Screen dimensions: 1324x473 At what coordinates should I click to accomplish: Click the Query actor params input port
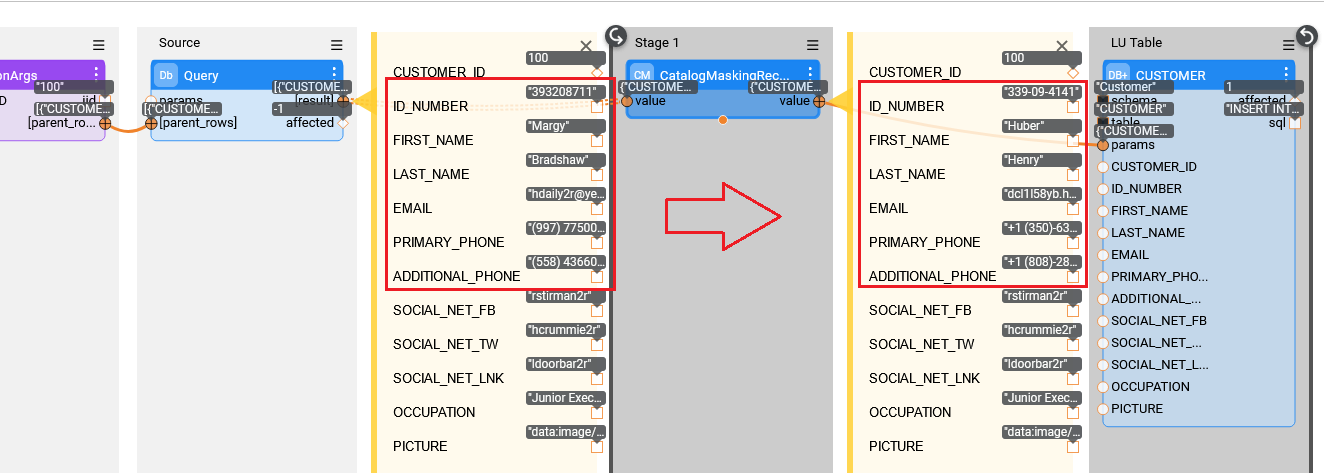coord(151,100)
